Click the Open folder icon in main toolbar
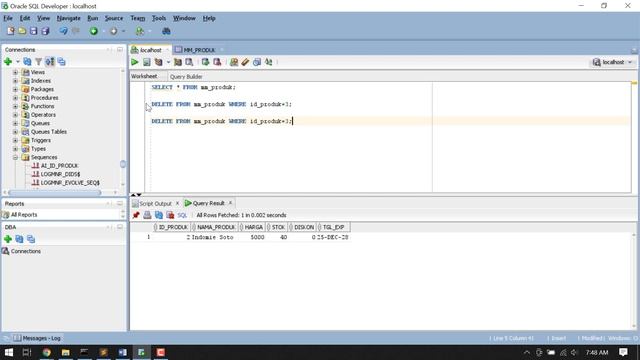640x360 pixels. [x=22, y=31]
